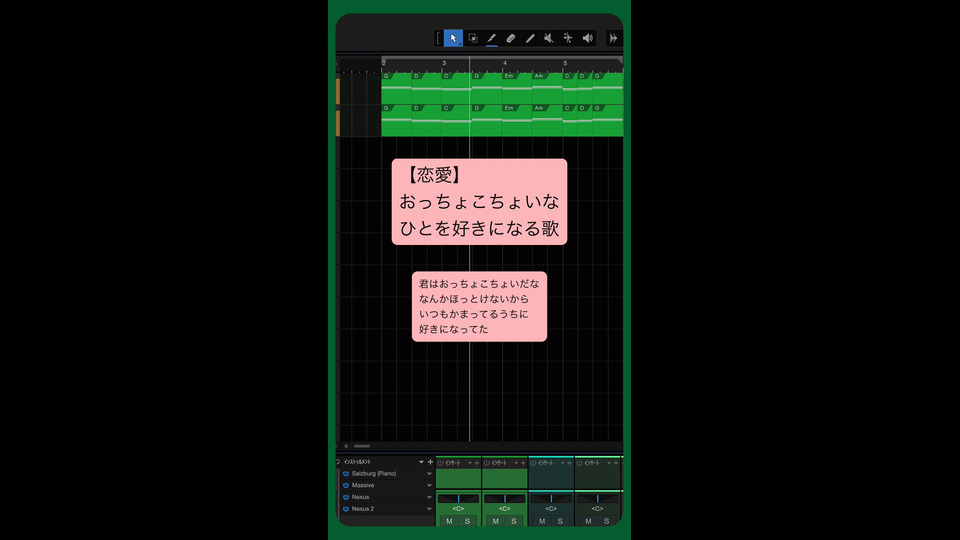The image size is (960, 540).
Task: Open the Nexus dropdown arrow
Action: 429,497
